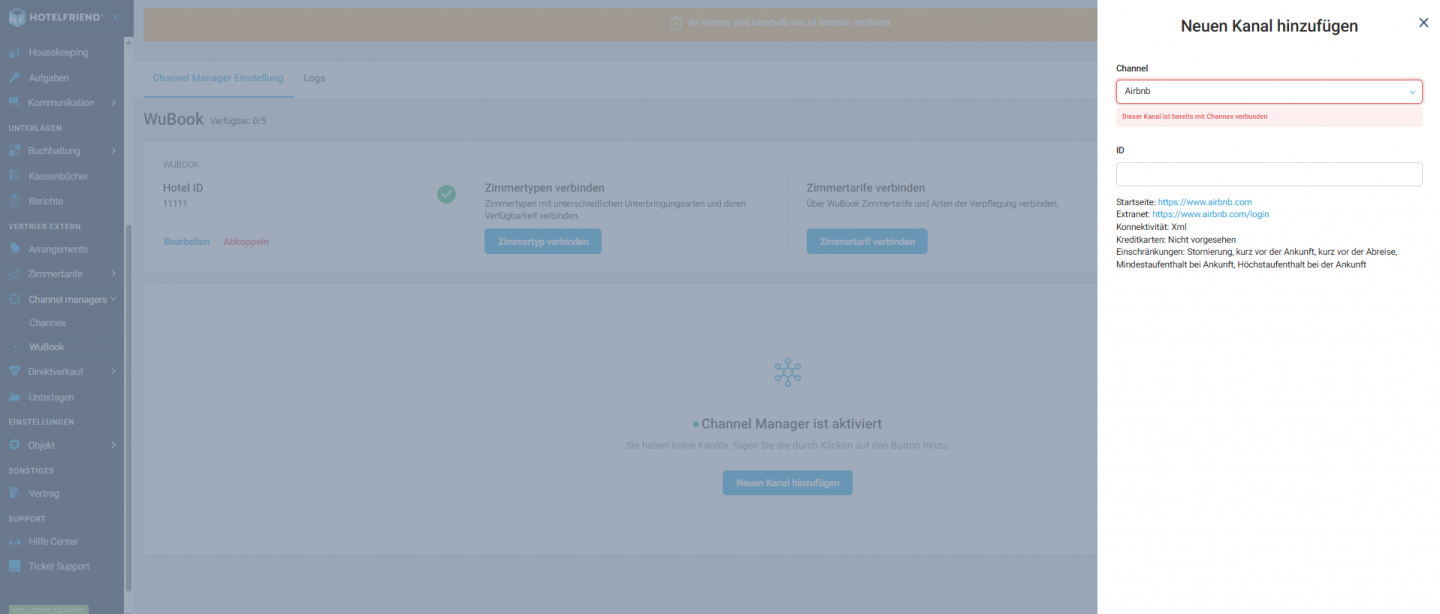Screen dimensions: 1440x614
Task: Click the Zimmertarif verbinden button
Action: point(867,241)
